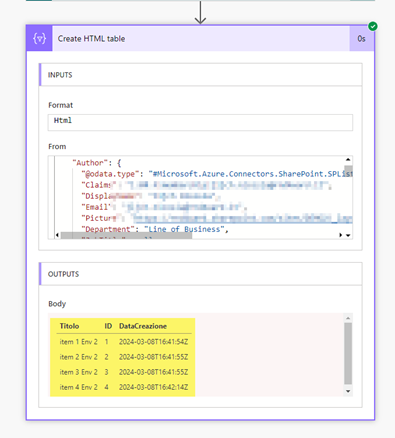Image resolution: width=395 pixels, height=438 pixels.
Task: Click the right scroll arrow in From box
Action: (x=341, y=235)
